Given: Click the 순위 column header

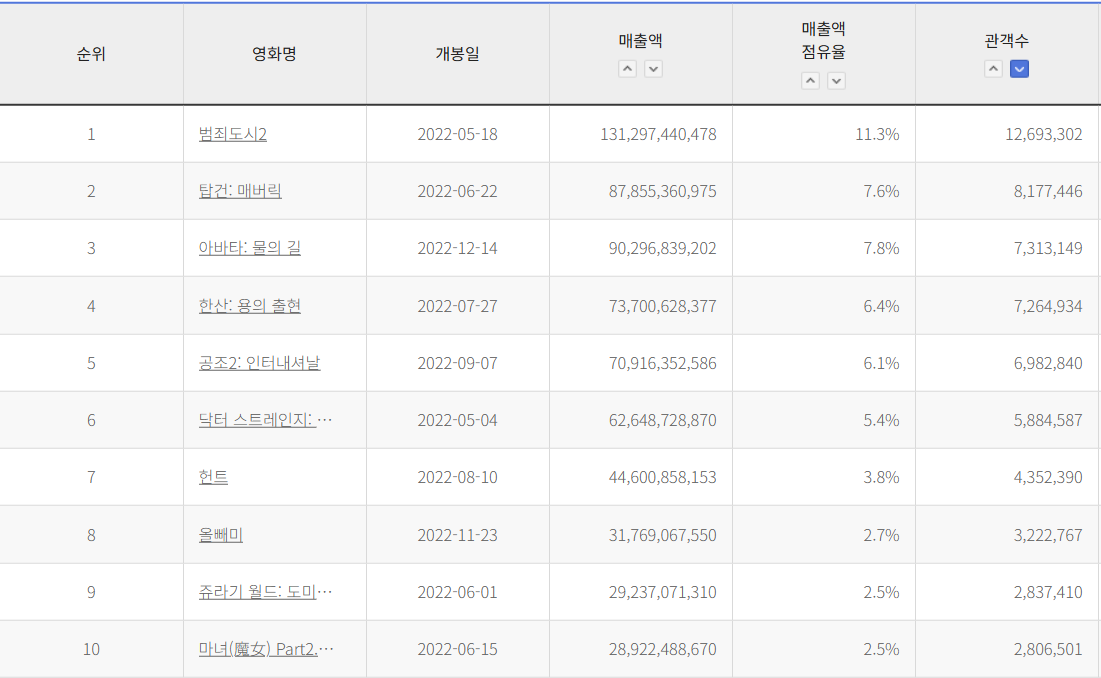Looking at the screenshot, I should click(x=91, y=54).
